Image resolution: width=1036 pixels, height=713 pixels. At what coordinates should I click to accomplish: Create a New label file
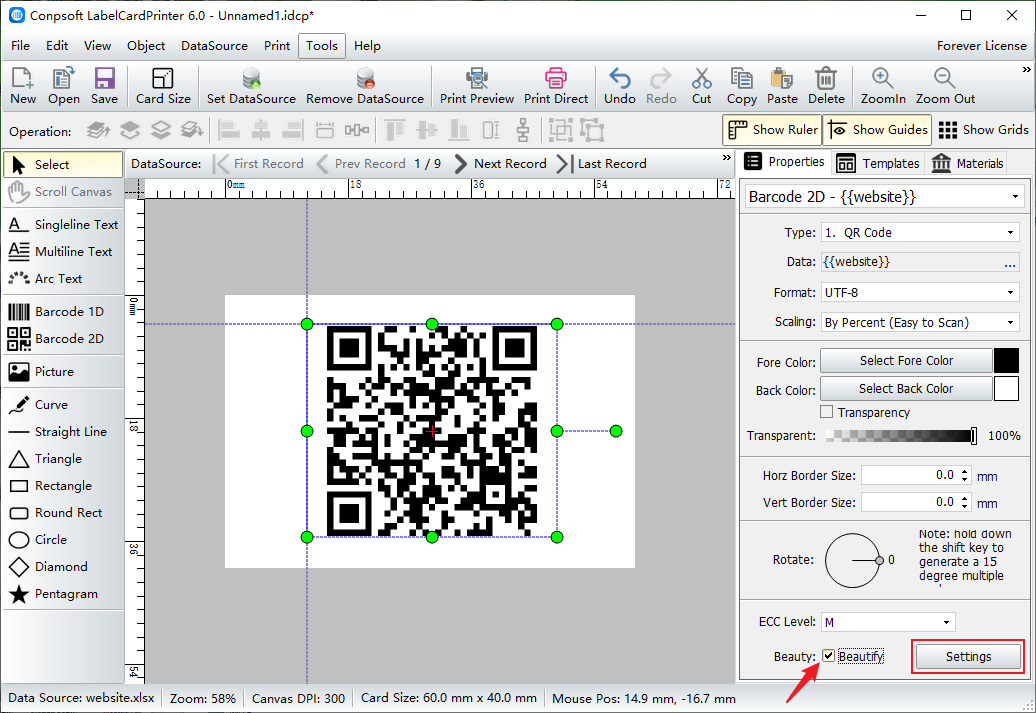pos(23,86)
